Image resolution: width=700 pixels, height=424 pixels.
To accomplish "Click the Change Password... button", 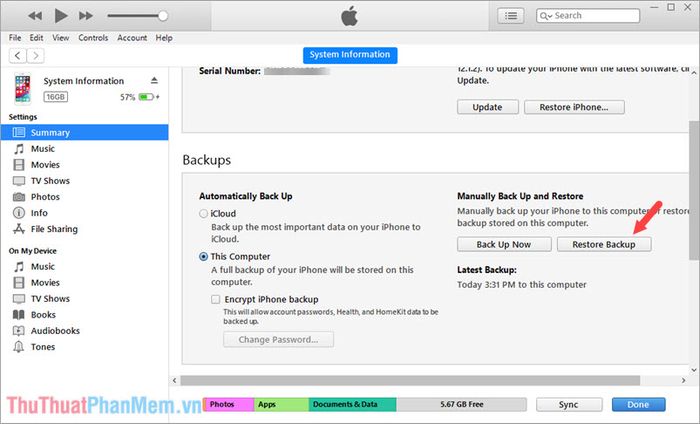I will (278, 340).
